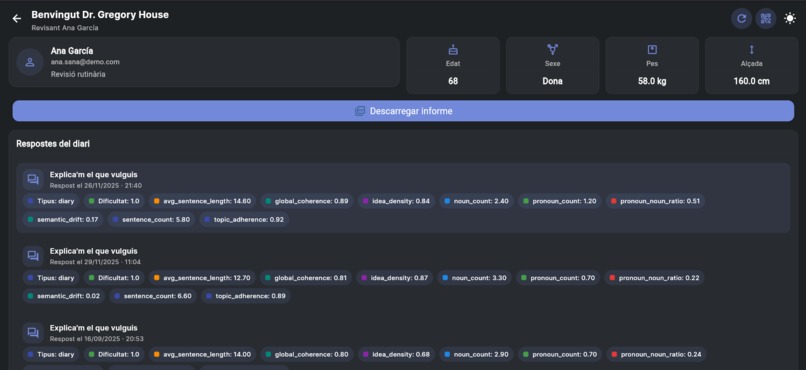
Task: Click the sentence_count: 5.80 chip
Action: (151, 219)
